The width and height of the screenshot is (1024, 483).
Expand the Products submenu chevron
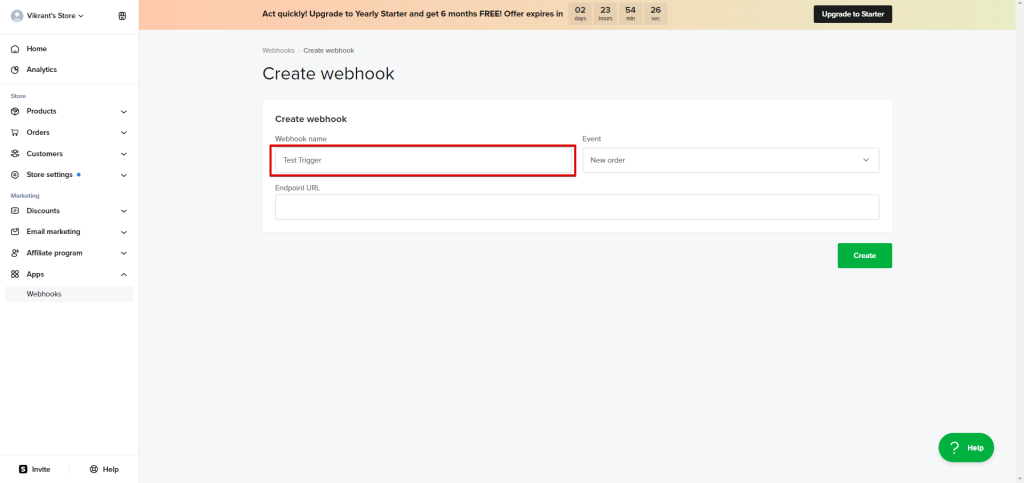tap(124, 111)
